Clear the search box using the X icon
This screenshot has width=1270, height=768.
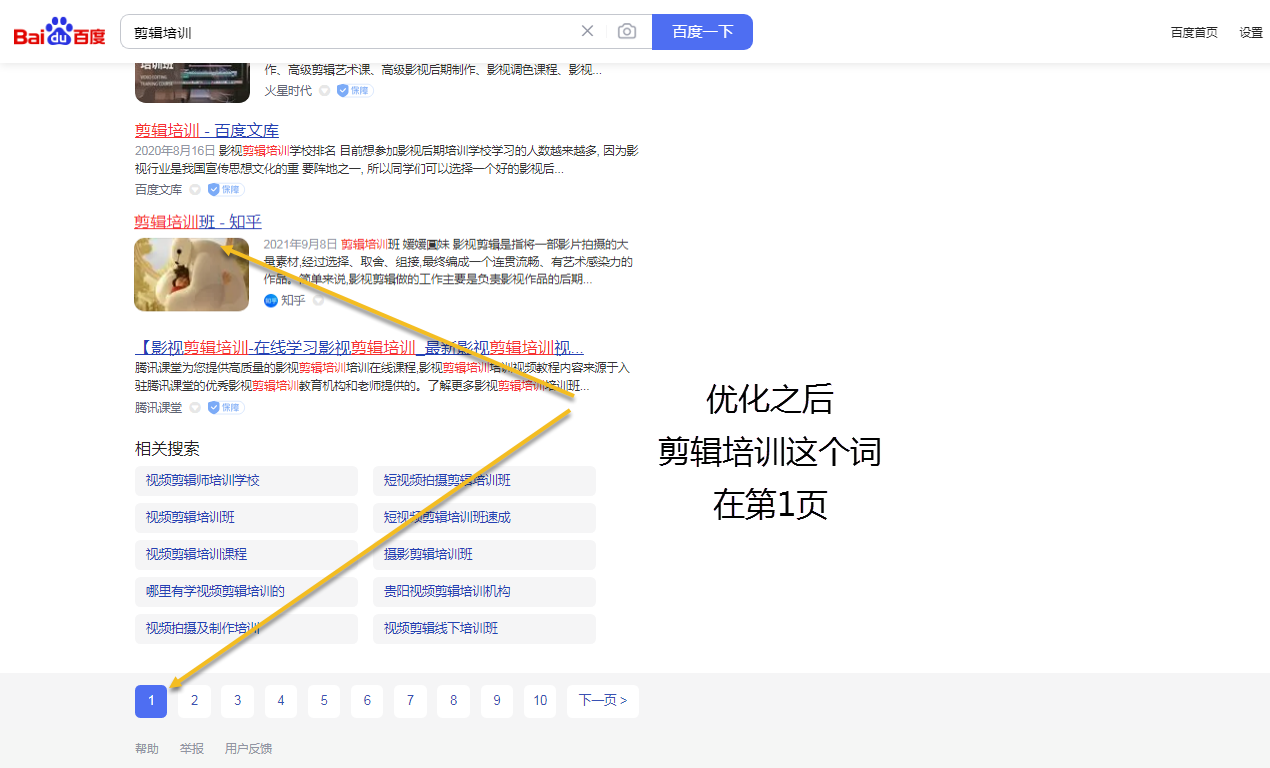pos(587,31)
